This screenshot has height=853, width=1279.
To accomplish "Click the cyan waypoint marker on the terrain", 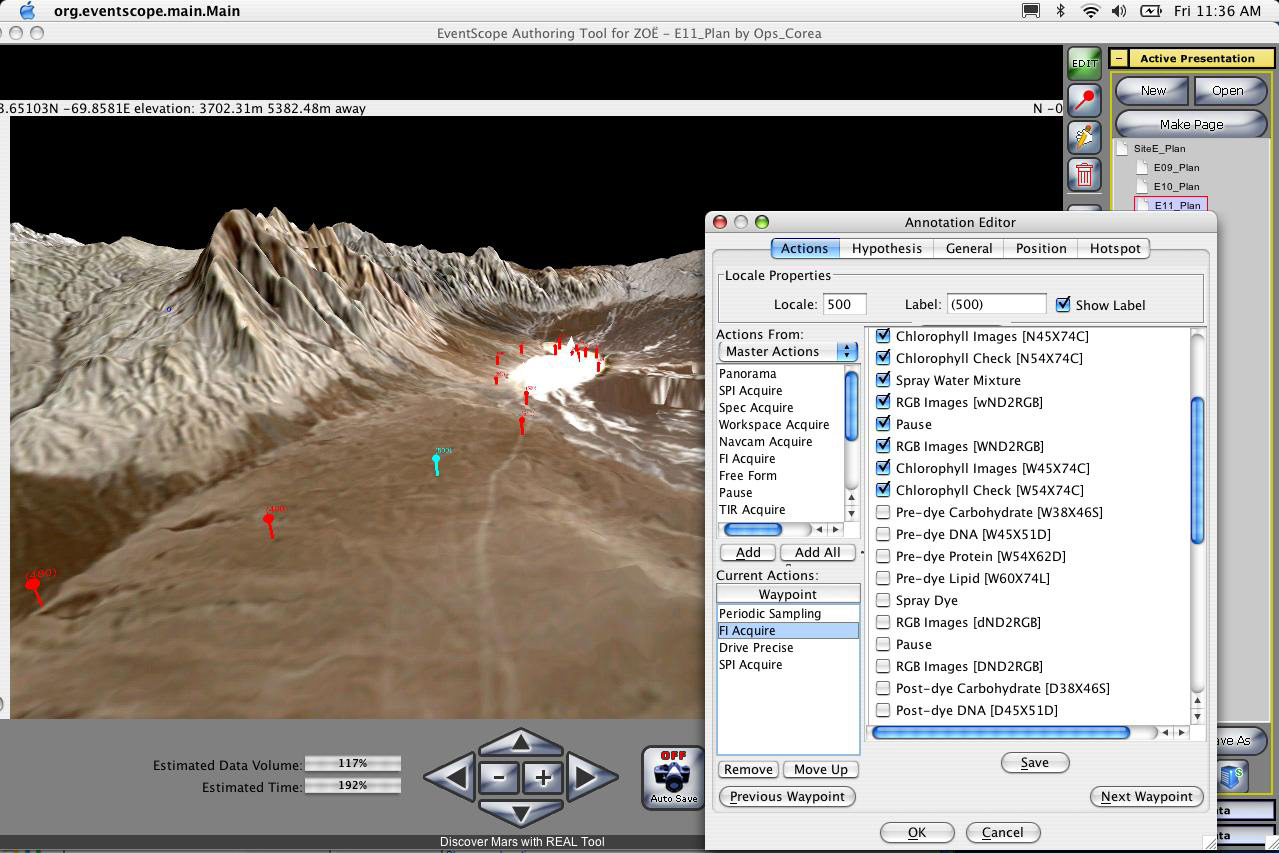I will pos(437,462).
